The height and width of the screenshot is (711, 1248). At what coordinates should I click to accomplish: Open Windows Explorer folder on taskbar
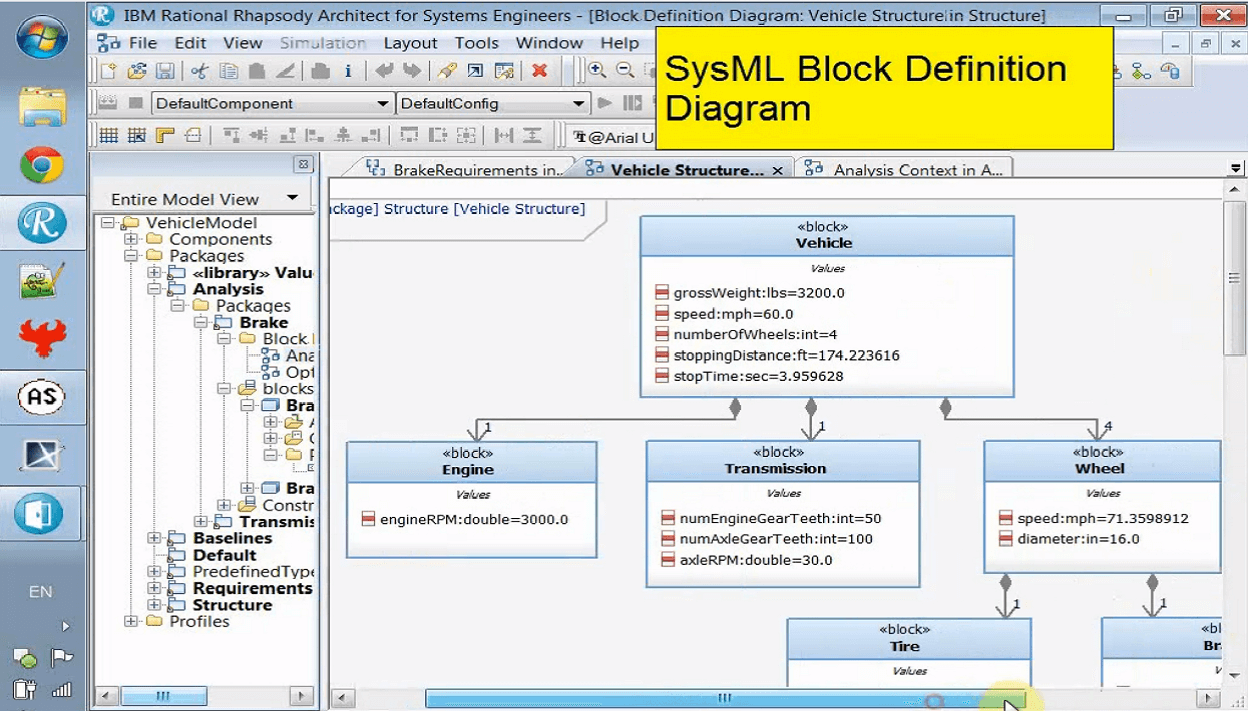(41, 107)
